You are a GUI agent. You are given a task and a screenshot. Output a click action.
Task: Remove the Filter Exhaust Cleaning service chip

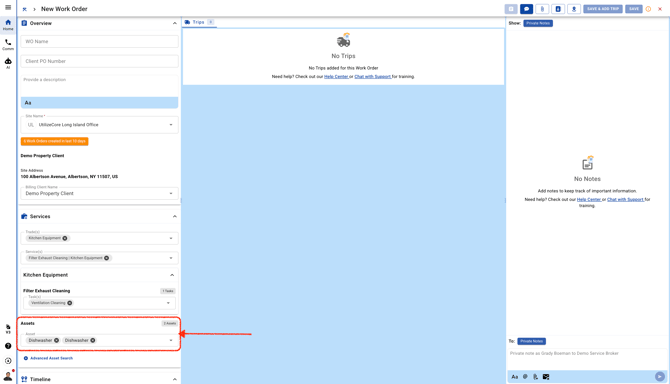tap(106, 258)
